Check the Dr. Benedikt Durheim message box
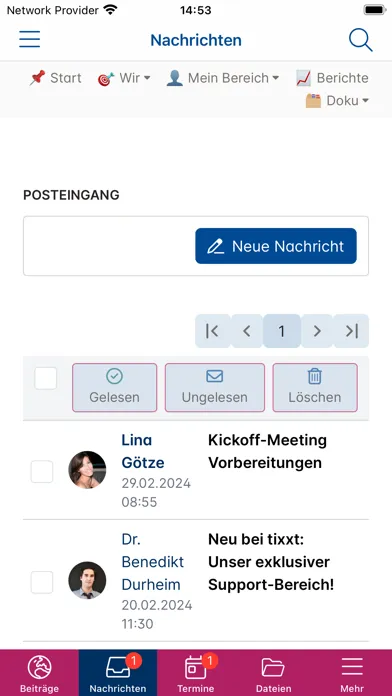392x696 pixels. click(42, 582)
